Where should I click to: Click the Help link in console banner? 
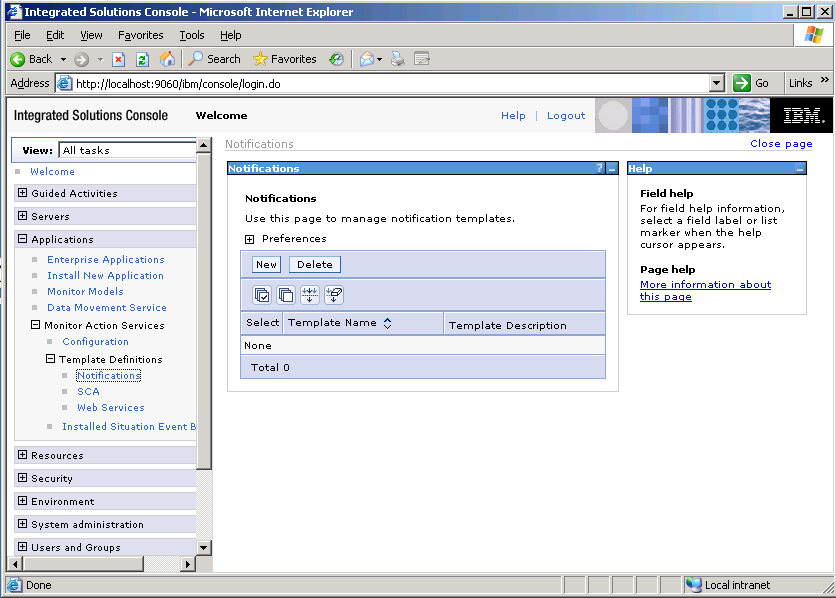click(513, 116)
